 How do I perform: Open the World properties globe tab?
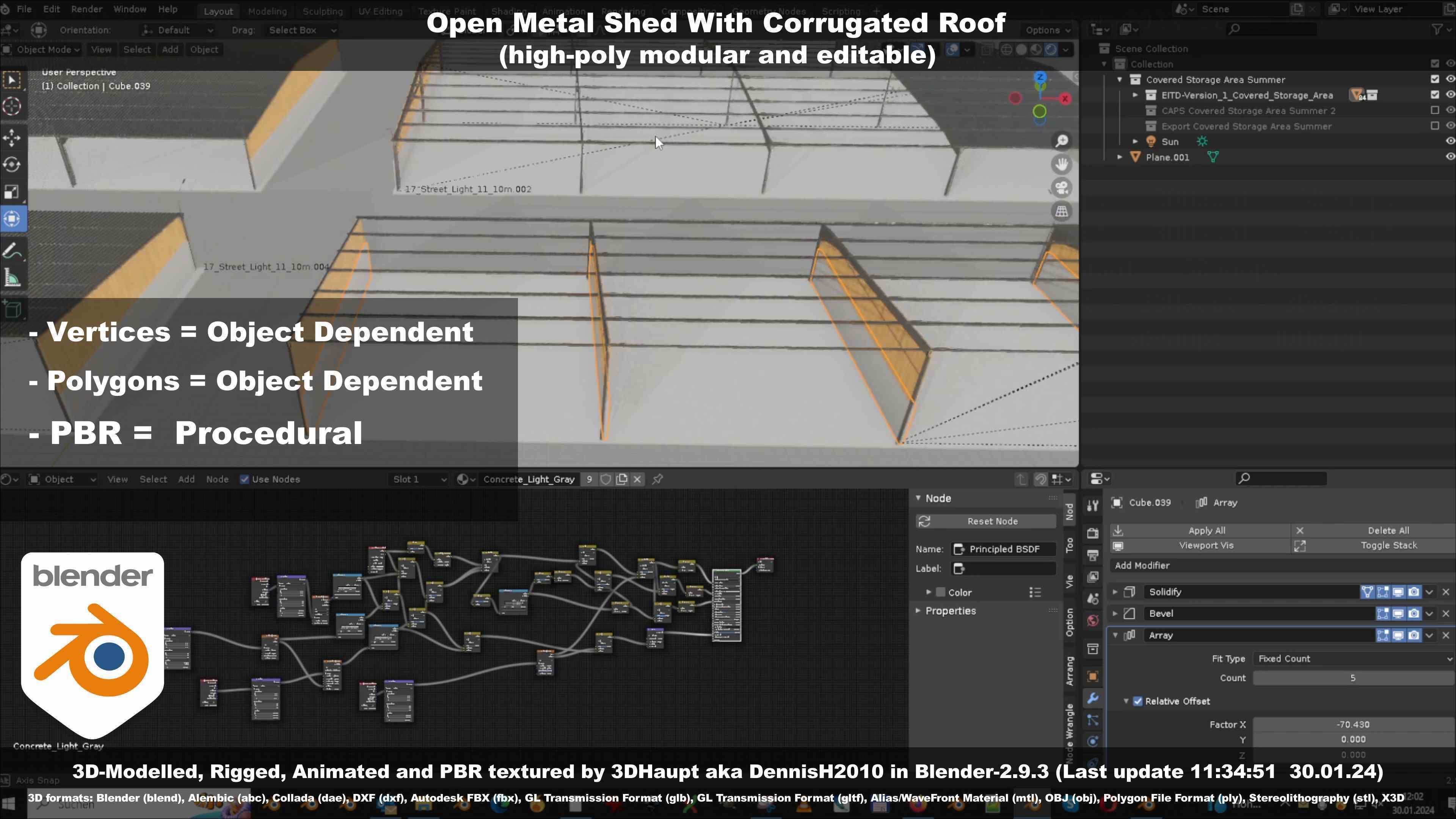[1092, 621]
